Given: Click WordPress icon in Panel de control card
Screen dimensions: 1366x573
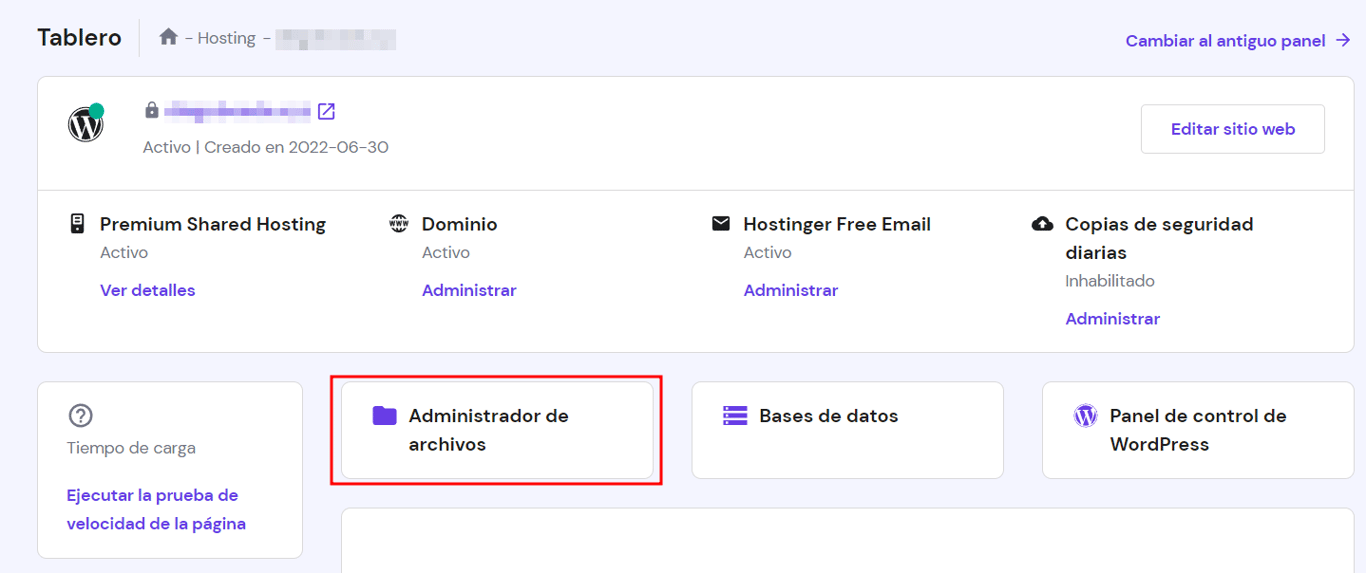Looking at the screenshot, I should (1085, 415).
